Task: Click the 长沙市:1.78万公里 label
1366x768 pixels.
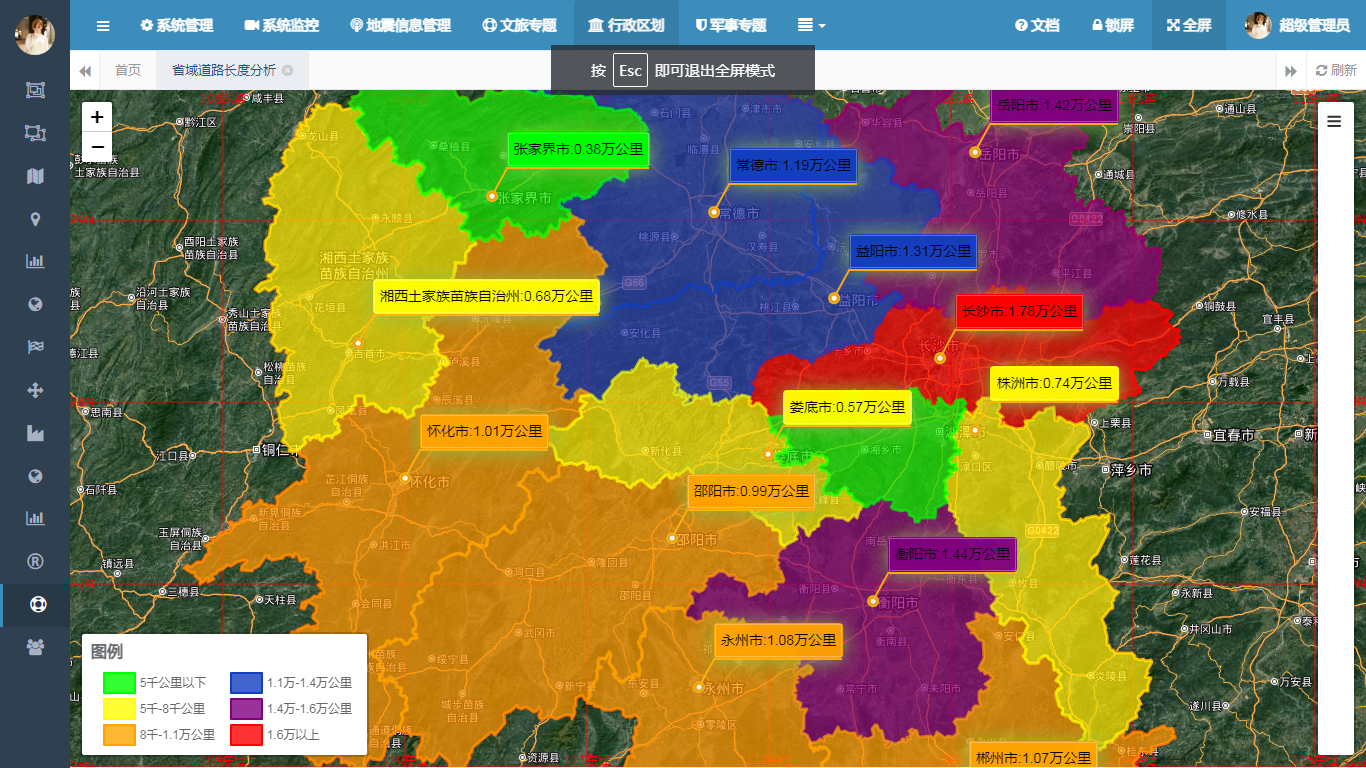Action: pyautogui.click(x=1019, y=312)
